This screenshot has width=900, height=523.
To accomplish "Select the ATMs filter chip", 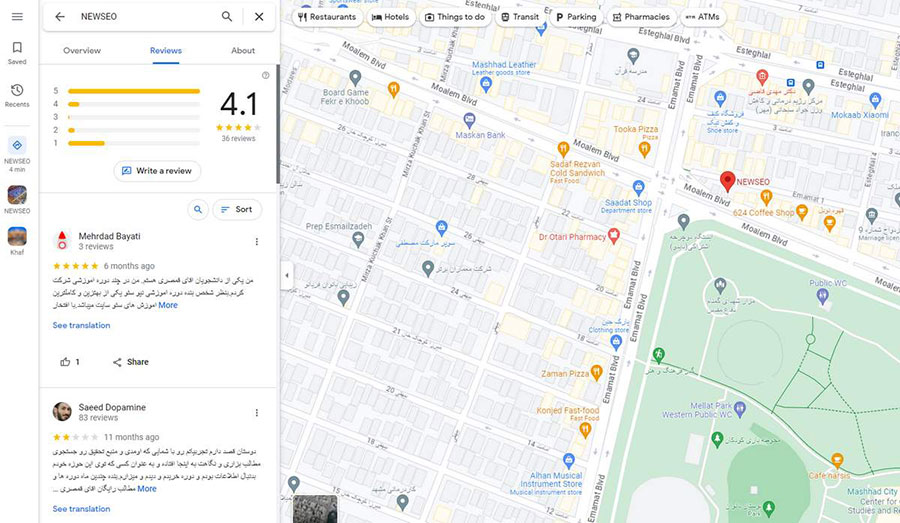I will 703,17.
